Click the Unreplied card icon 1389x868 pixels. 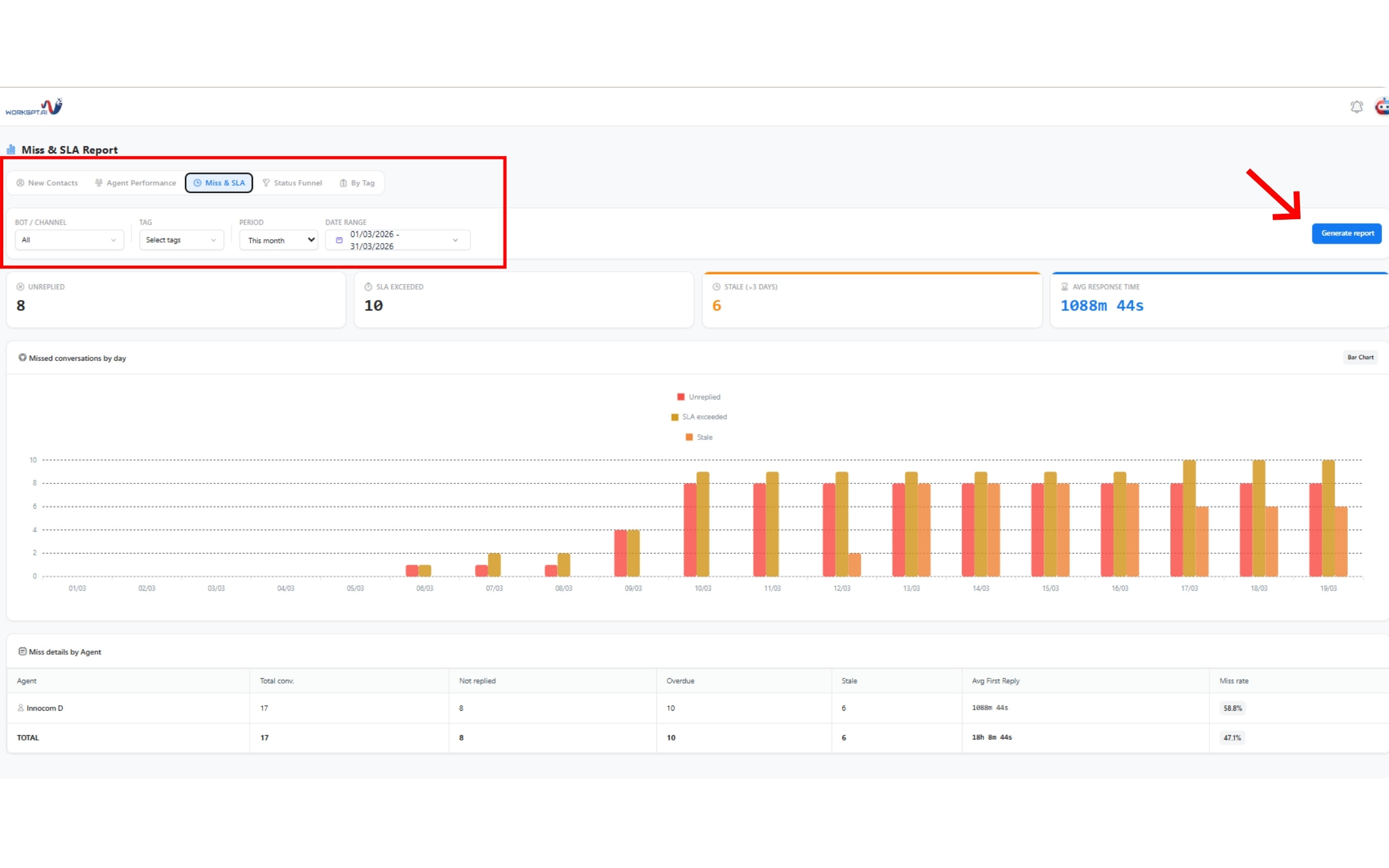click(x=21, y=286)
